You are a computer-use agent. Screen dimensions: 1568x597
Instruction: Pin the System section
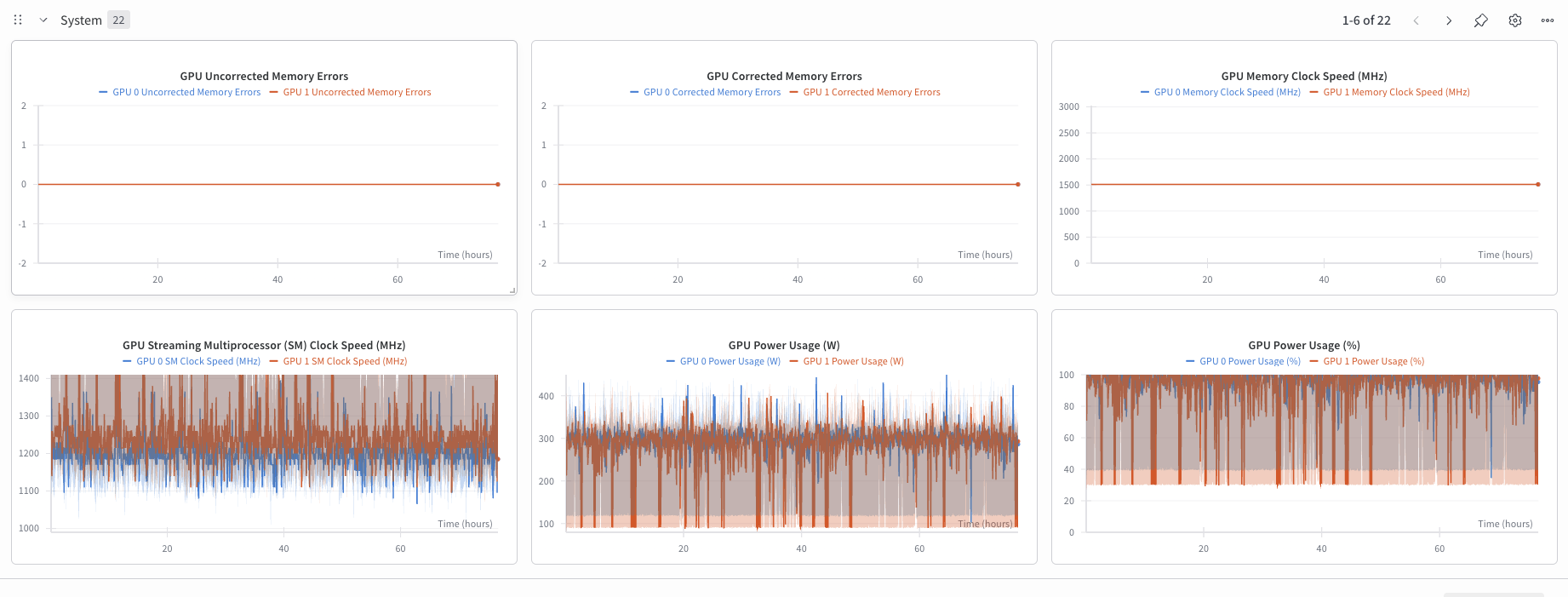[x=1481, y=20]
